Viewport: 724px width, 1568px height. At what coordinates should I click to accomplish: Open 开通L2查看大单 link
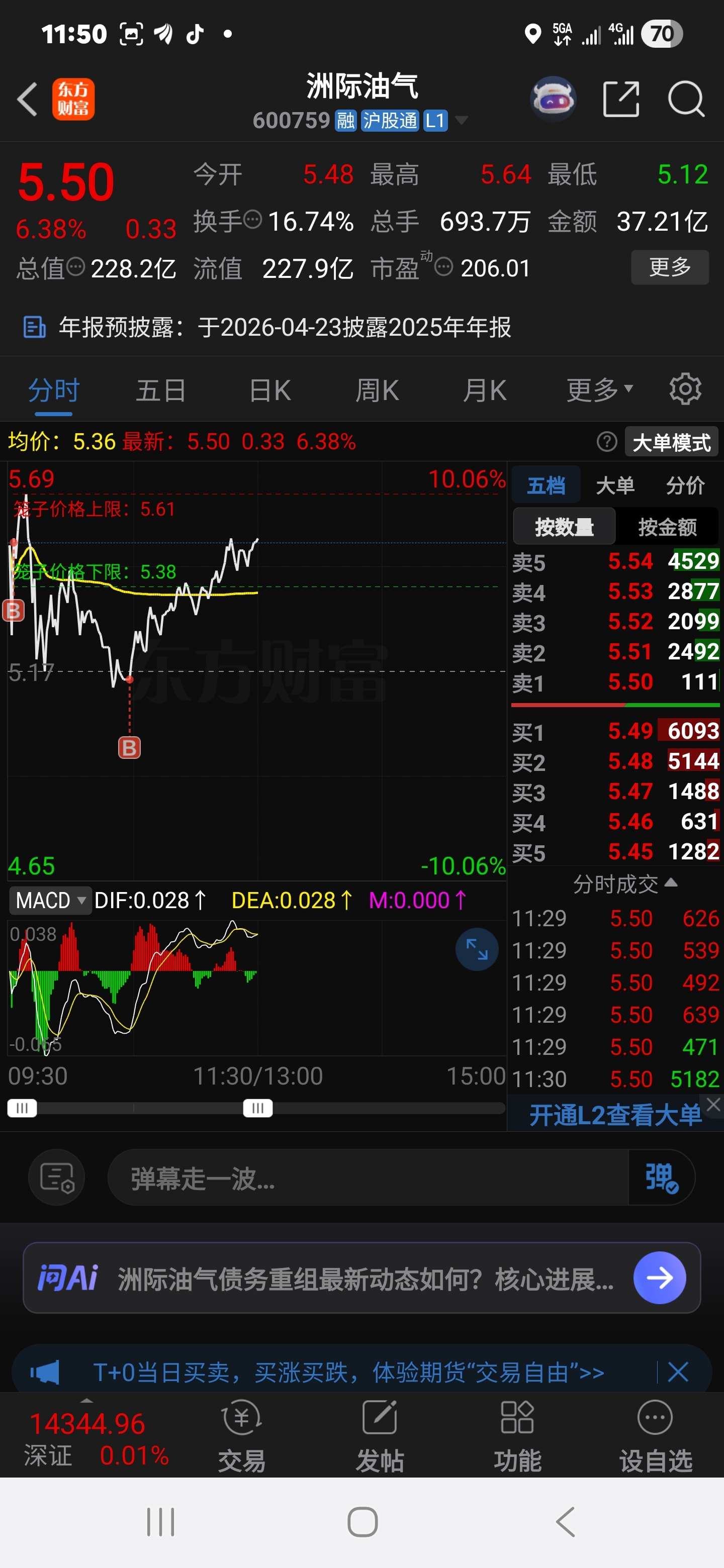[x=615, y=1115]
